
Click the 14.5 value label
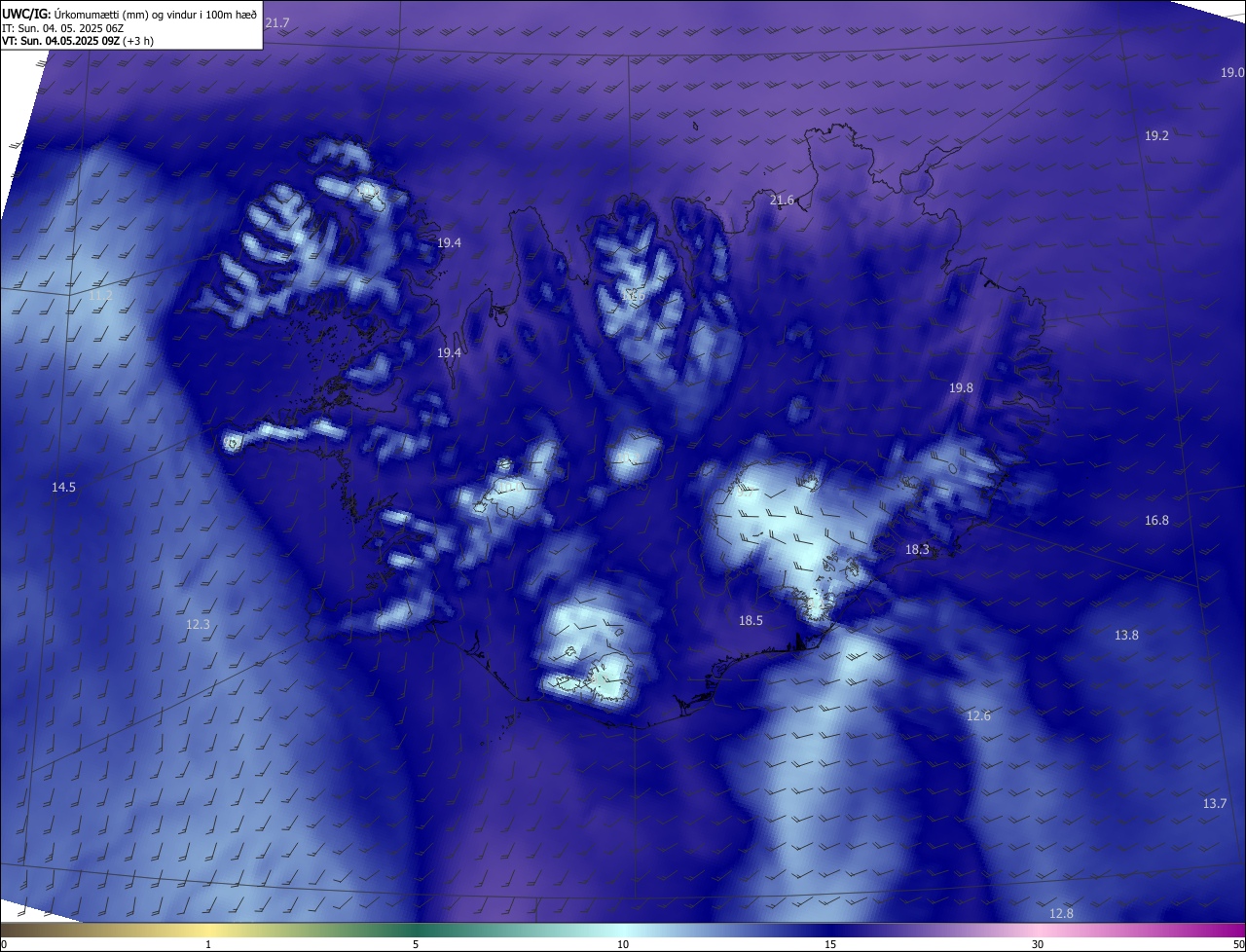tap(63, 488)
